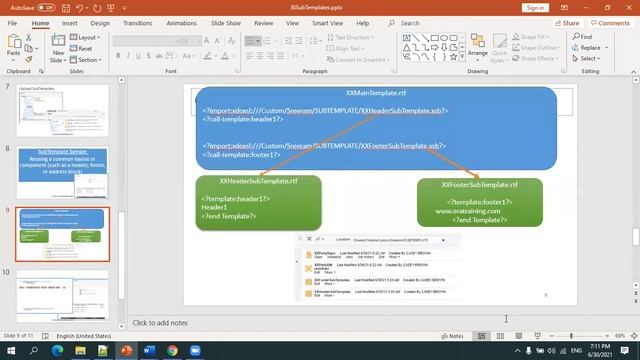Open Google Chrome from the taskbar
640x360 pixels.
172,351
